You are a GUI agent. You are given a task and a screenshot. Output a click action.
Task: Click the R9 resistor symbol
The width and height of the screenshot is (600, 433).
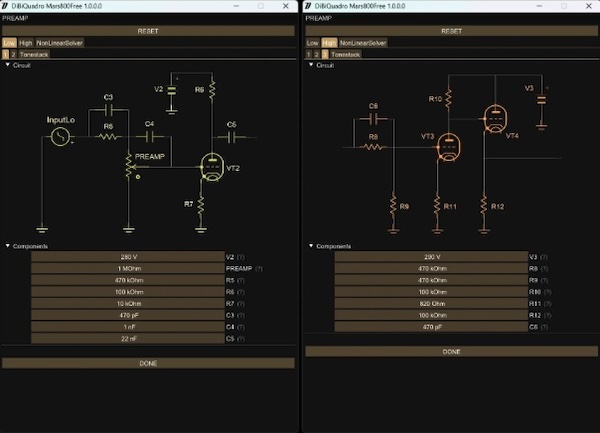click(393, 207)
